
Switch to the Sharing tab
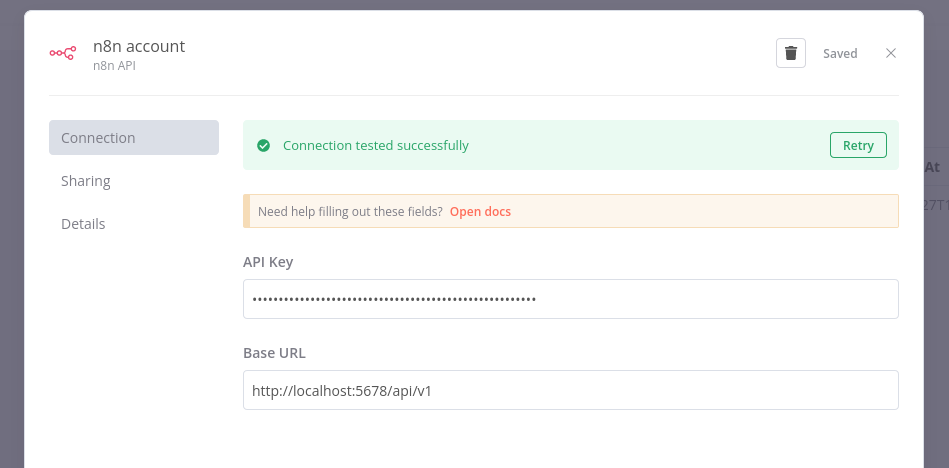[86, 181]
